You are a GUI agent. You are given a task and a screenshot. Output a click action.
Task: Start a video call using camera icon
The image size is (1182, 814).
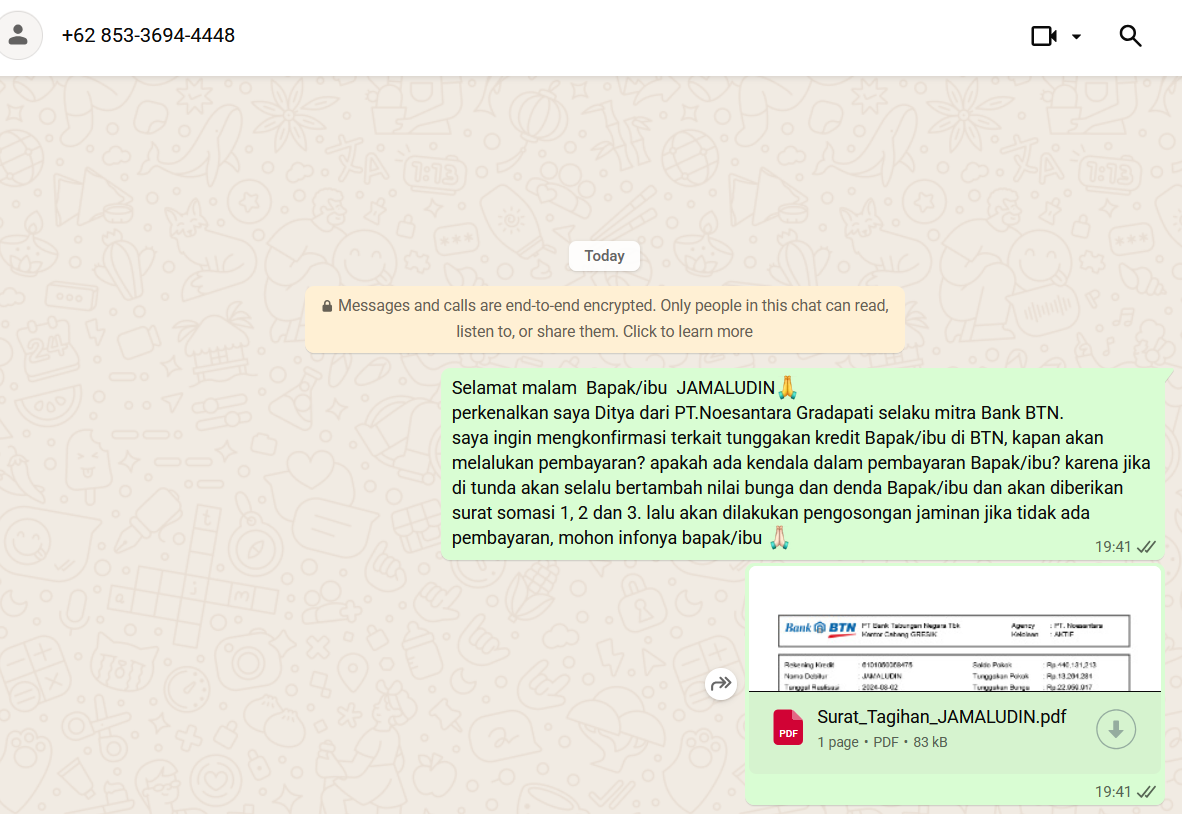point(1043,36)
